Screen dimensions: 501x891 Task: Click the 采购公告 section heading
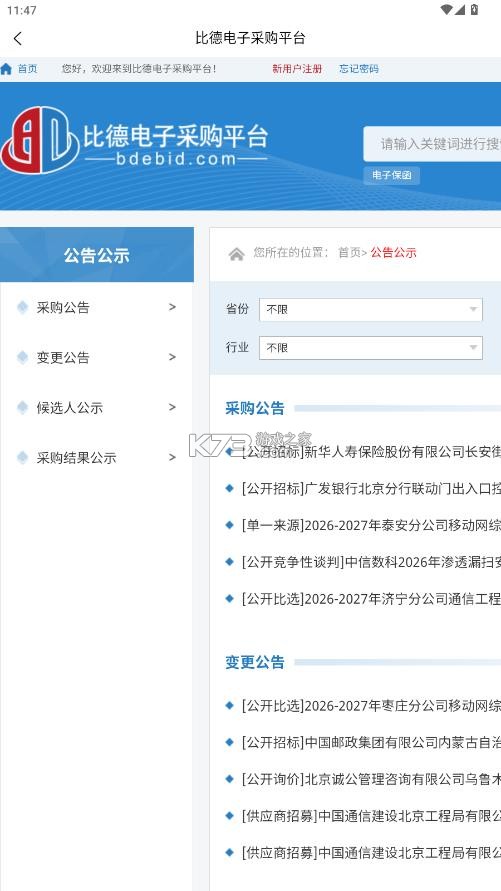click(255, 408)
